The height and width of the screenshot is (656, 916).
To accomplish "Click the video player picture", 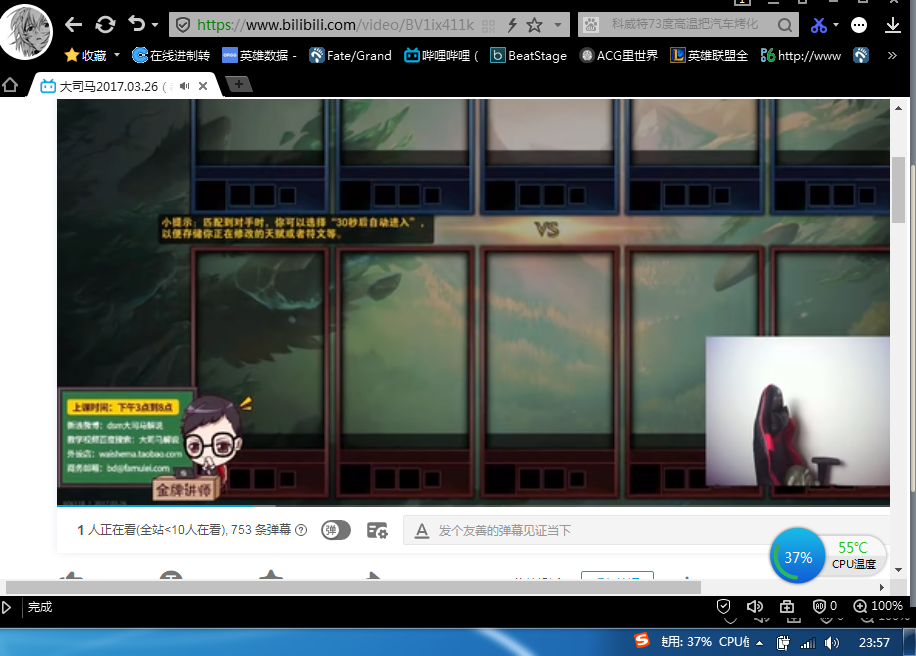I will 473,301.
